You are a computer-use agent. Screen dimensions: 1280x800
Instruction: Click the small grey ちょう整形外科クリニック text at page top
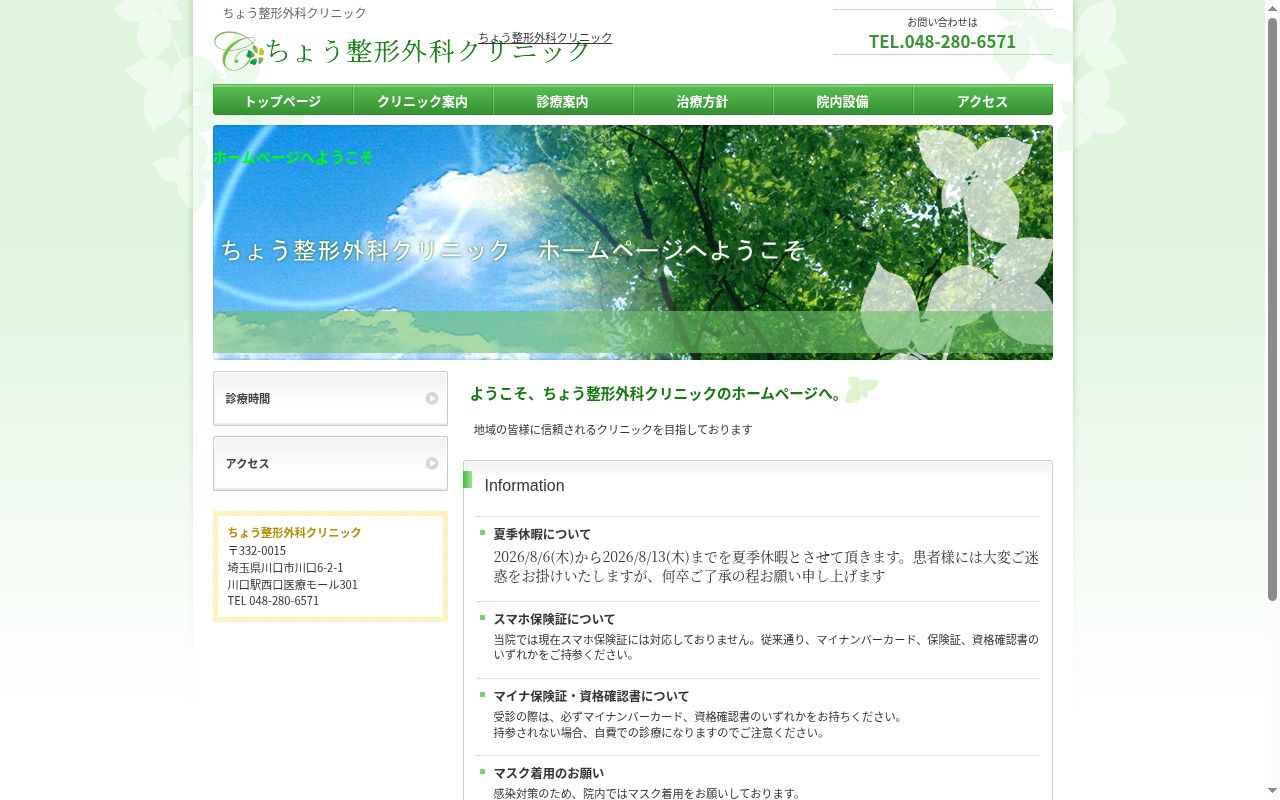pyautogui.click(x=294, y=13)
